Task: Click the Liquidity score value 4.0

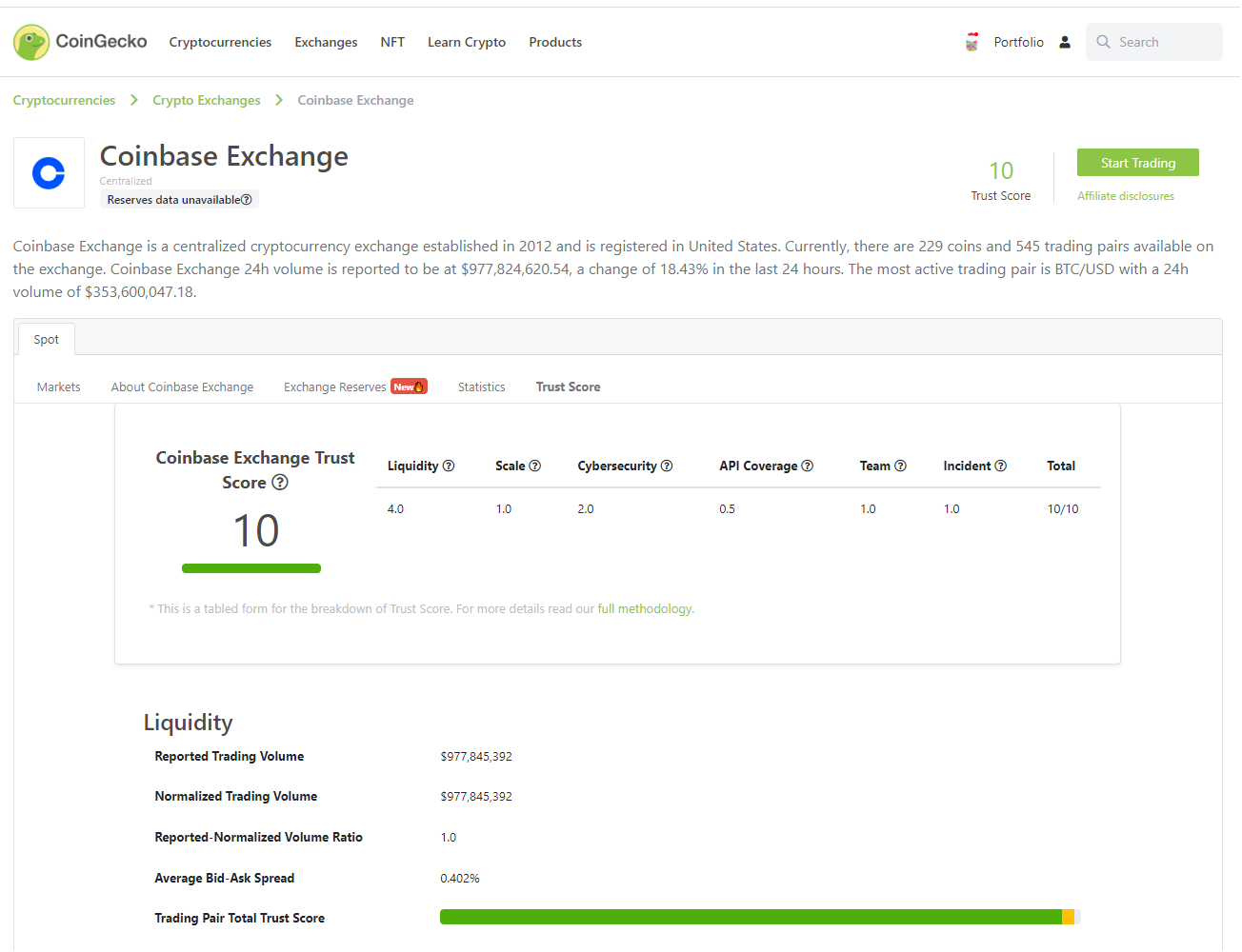Action: click(395, 509)
